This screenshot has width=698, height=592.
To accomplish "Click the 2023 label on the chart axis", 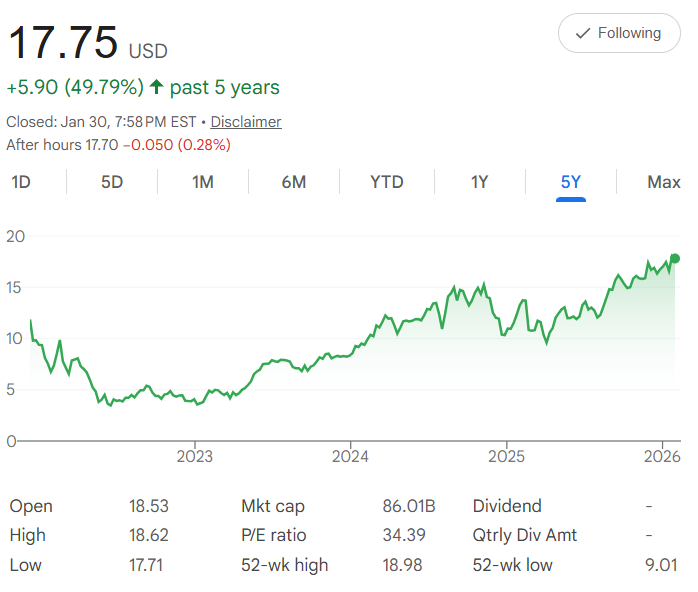I will tap(194, 457).
